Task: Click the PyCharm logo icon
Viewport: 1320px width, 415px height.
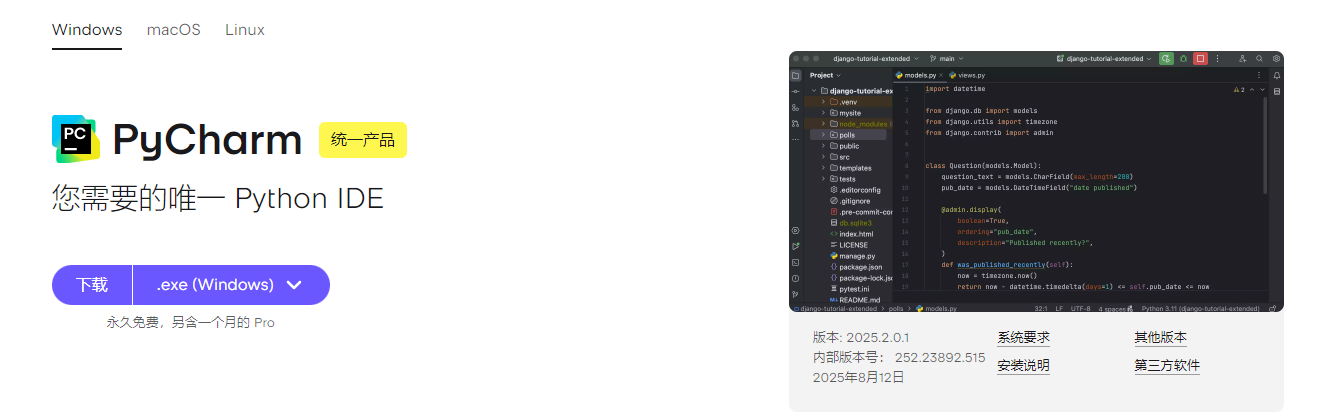Action: [x=77, y=140]
